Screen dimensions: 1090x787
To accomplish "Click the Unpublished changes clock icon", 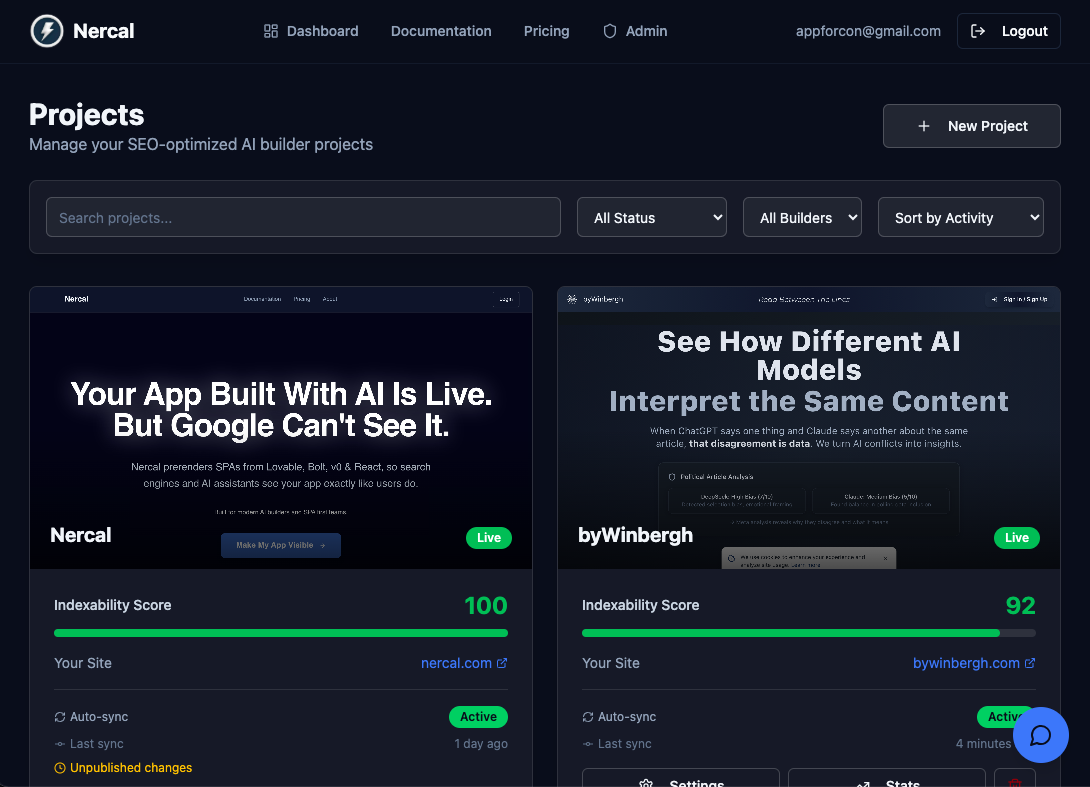I will (x=60, y=768).
